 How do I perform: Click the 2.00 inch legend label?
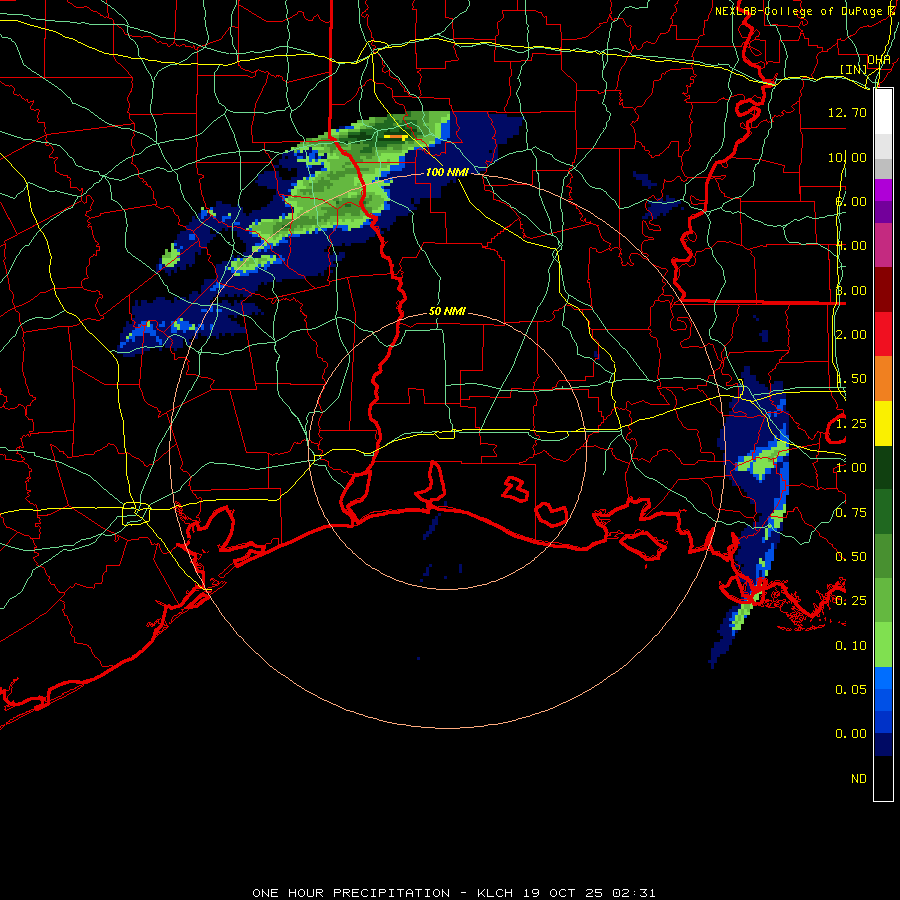point(851,335)
